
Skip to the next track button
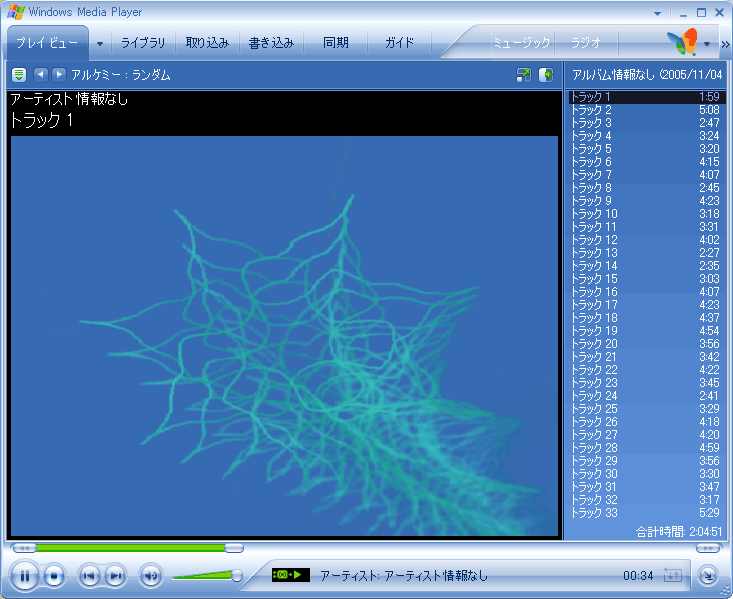point(115,576)
